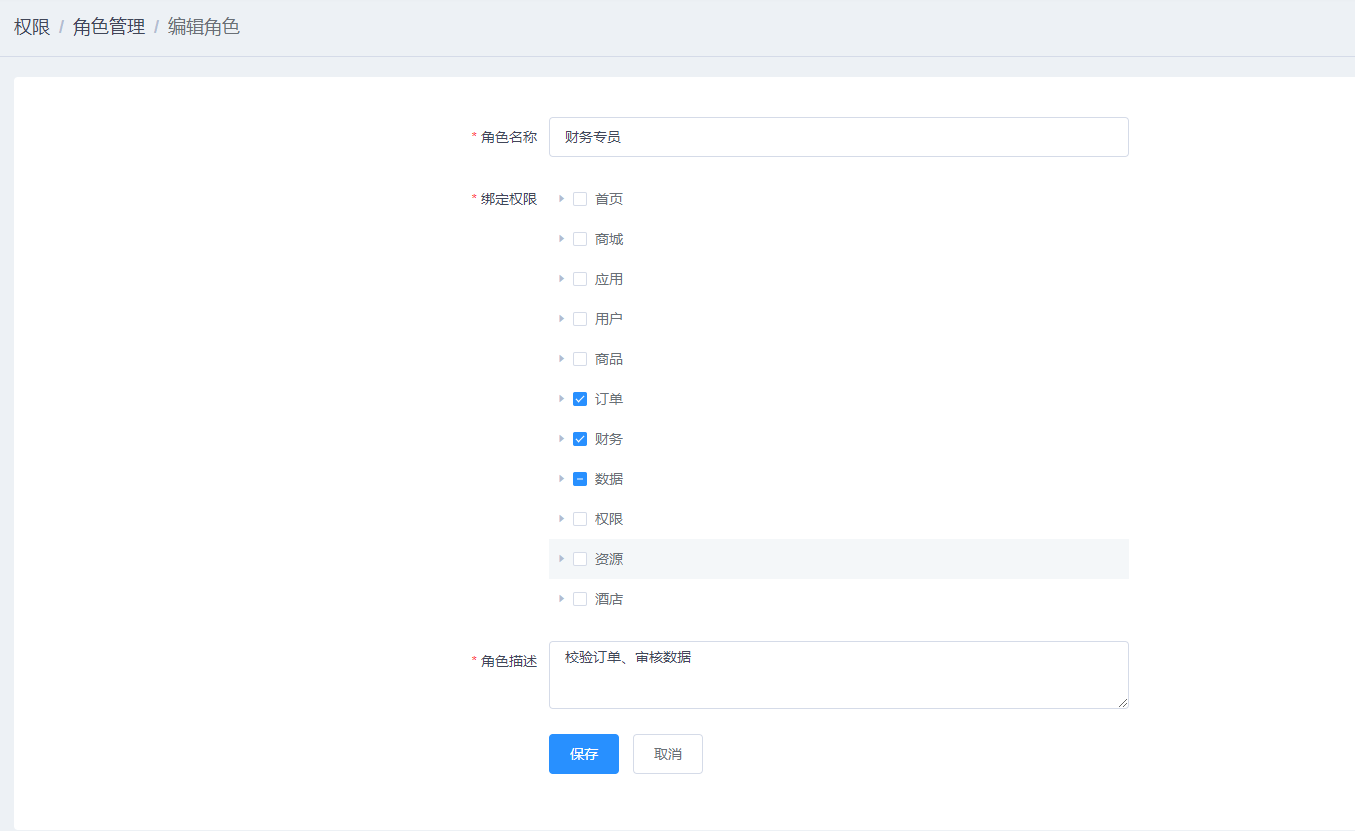Enable the 资源 permission checkbox

point(580,559)
